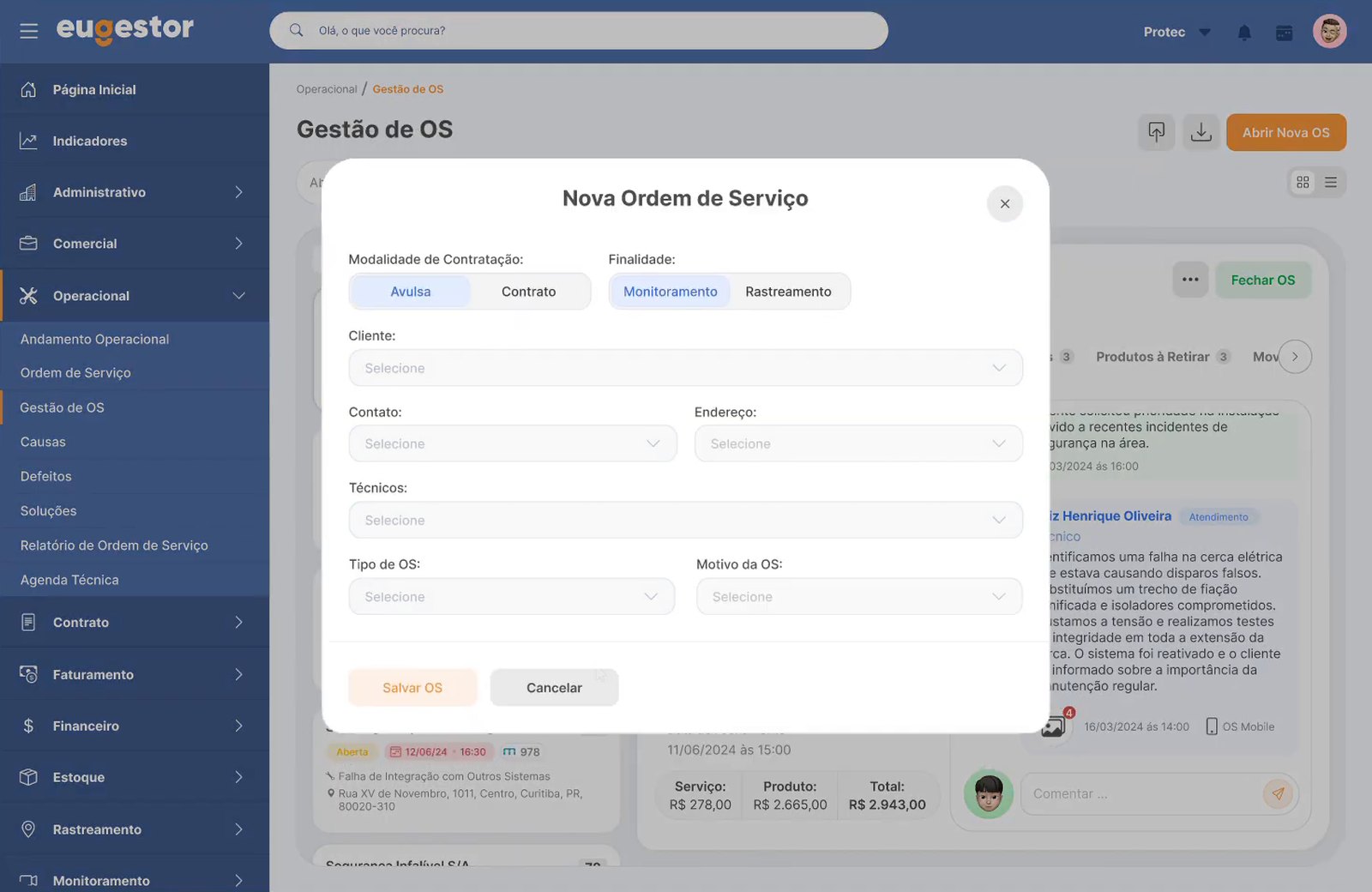Open the user avatar profile
This screenshot has width=1372, height=892.
click(1329, 32)
